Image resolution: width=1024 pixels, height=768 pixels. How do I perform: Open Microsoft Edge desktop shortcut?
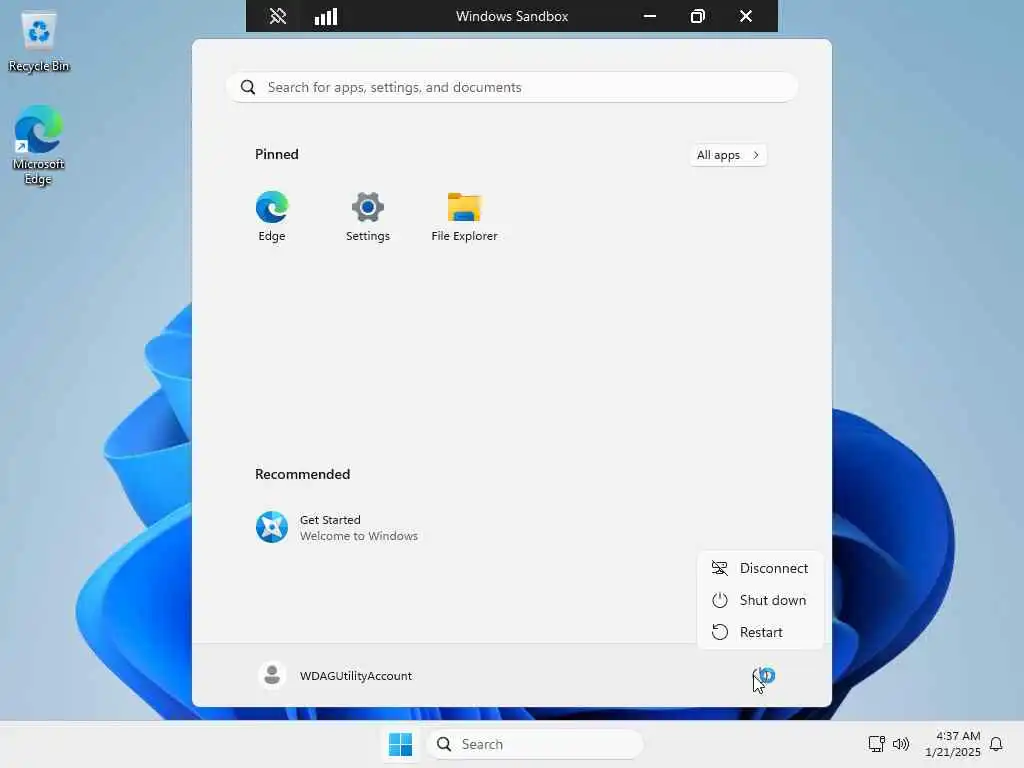click(x=39, y=145)
